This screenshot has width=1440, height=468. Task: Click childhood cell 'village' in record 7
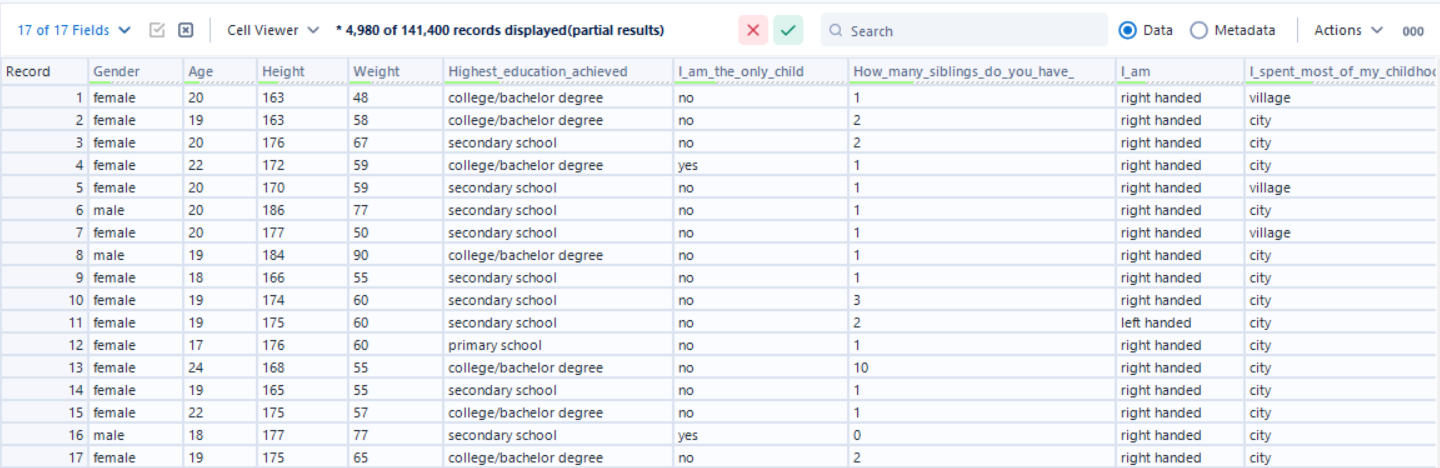(x=1342, y=233)
